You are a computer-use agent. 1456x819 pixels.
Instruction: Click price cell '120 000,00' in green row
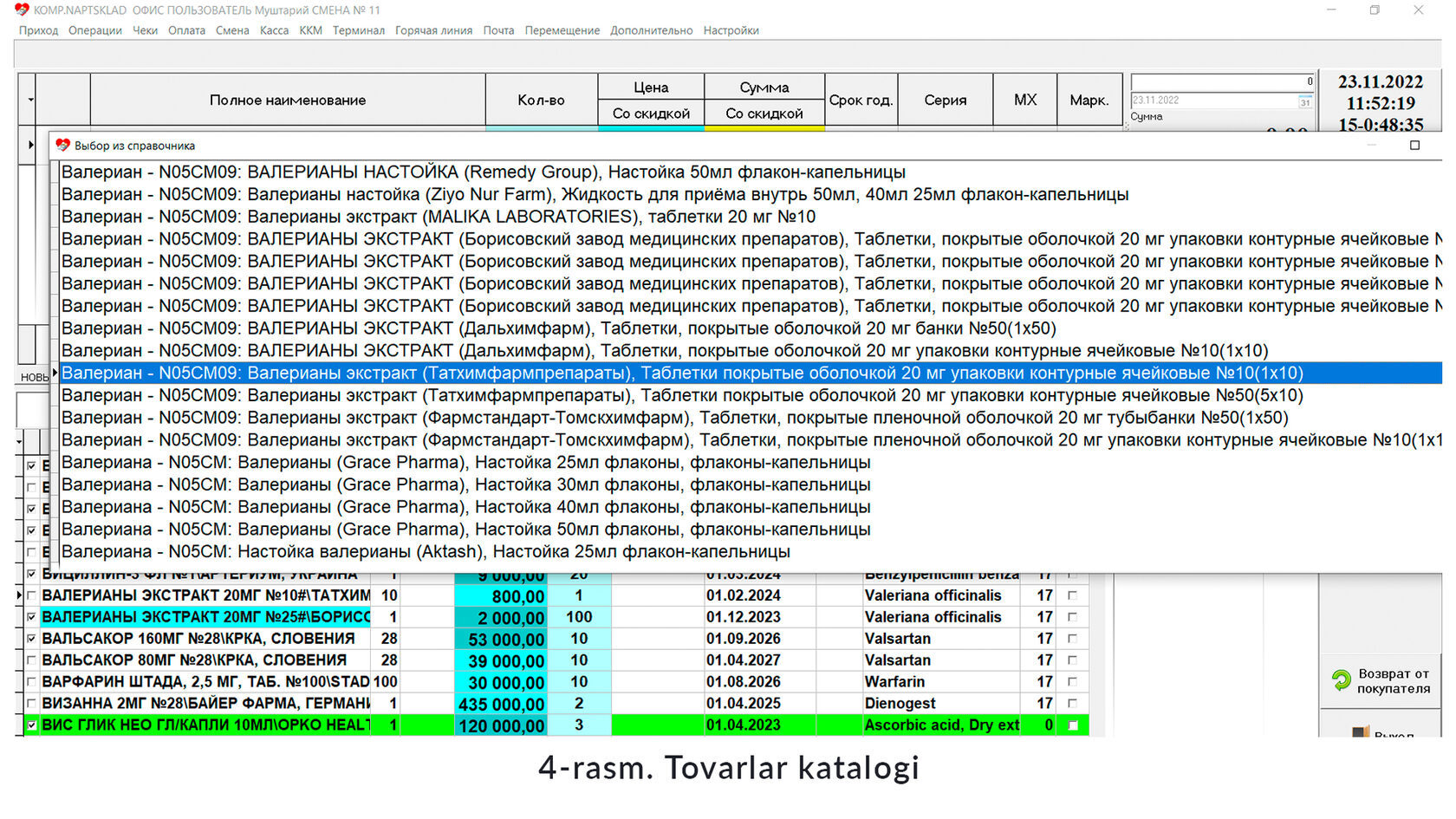point(501,725)
